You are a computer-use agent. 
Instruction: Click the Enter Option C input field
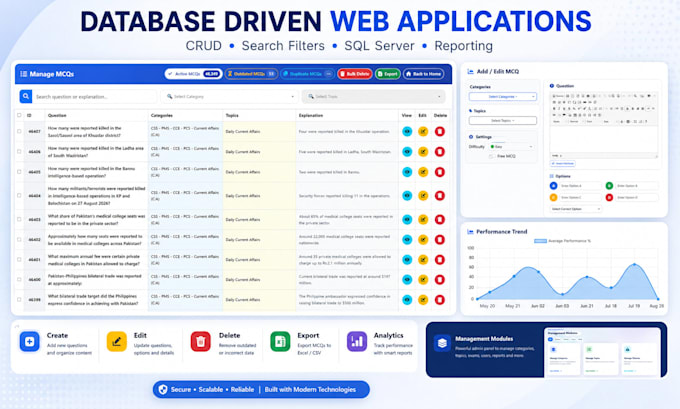[580, 197]
